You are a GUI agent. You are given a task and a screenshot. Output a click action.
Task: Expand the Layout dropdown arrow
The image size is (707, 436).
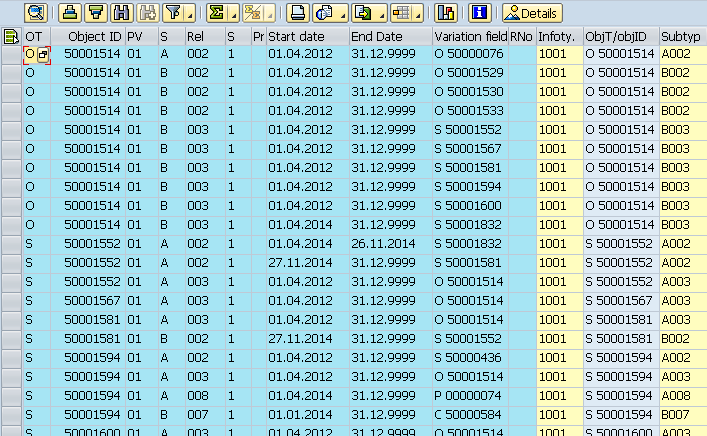pyautogui.click(x=418, y=14)
